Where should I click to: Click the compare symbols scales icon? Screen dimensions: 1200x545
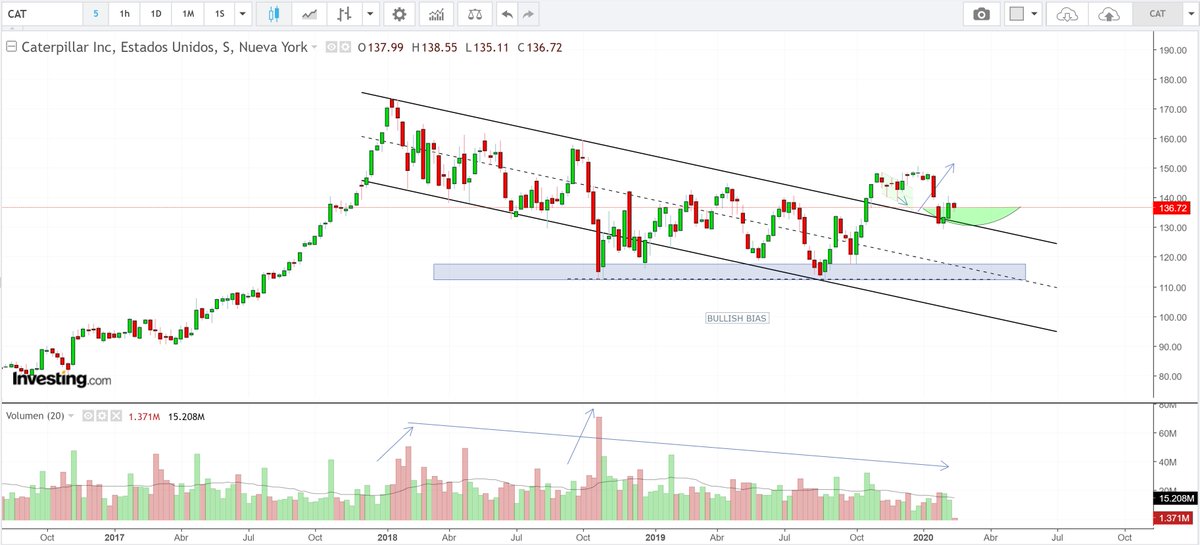point(476,14)
